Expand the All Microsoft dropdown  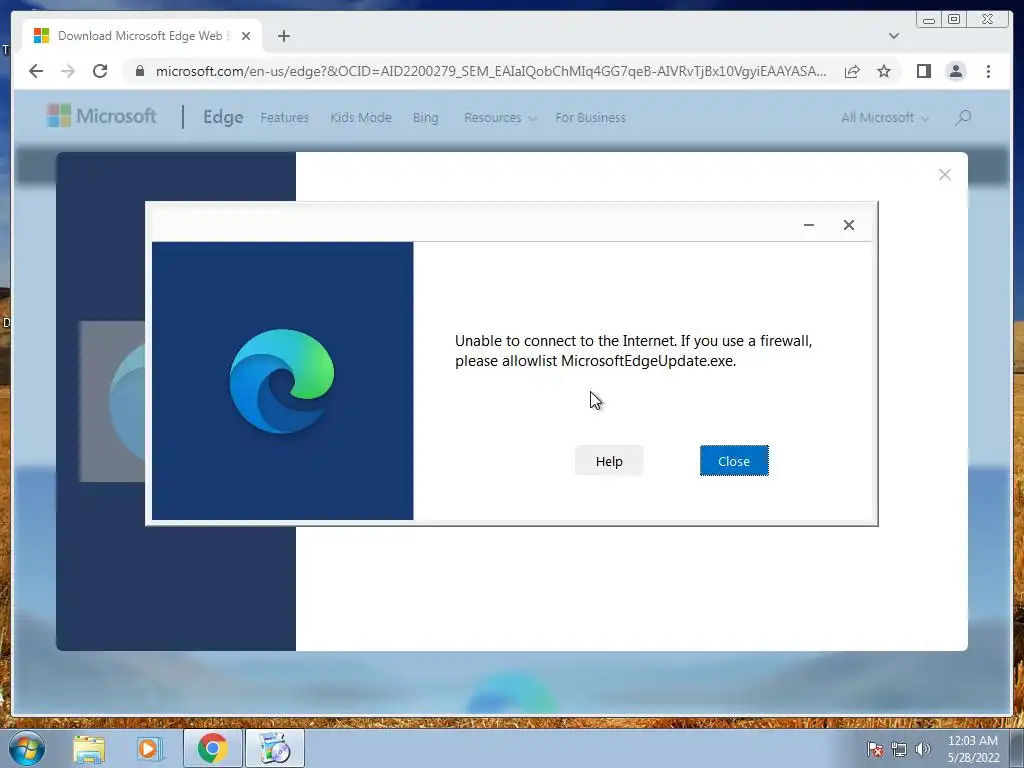pyautogui.click(x=884, y=118)
